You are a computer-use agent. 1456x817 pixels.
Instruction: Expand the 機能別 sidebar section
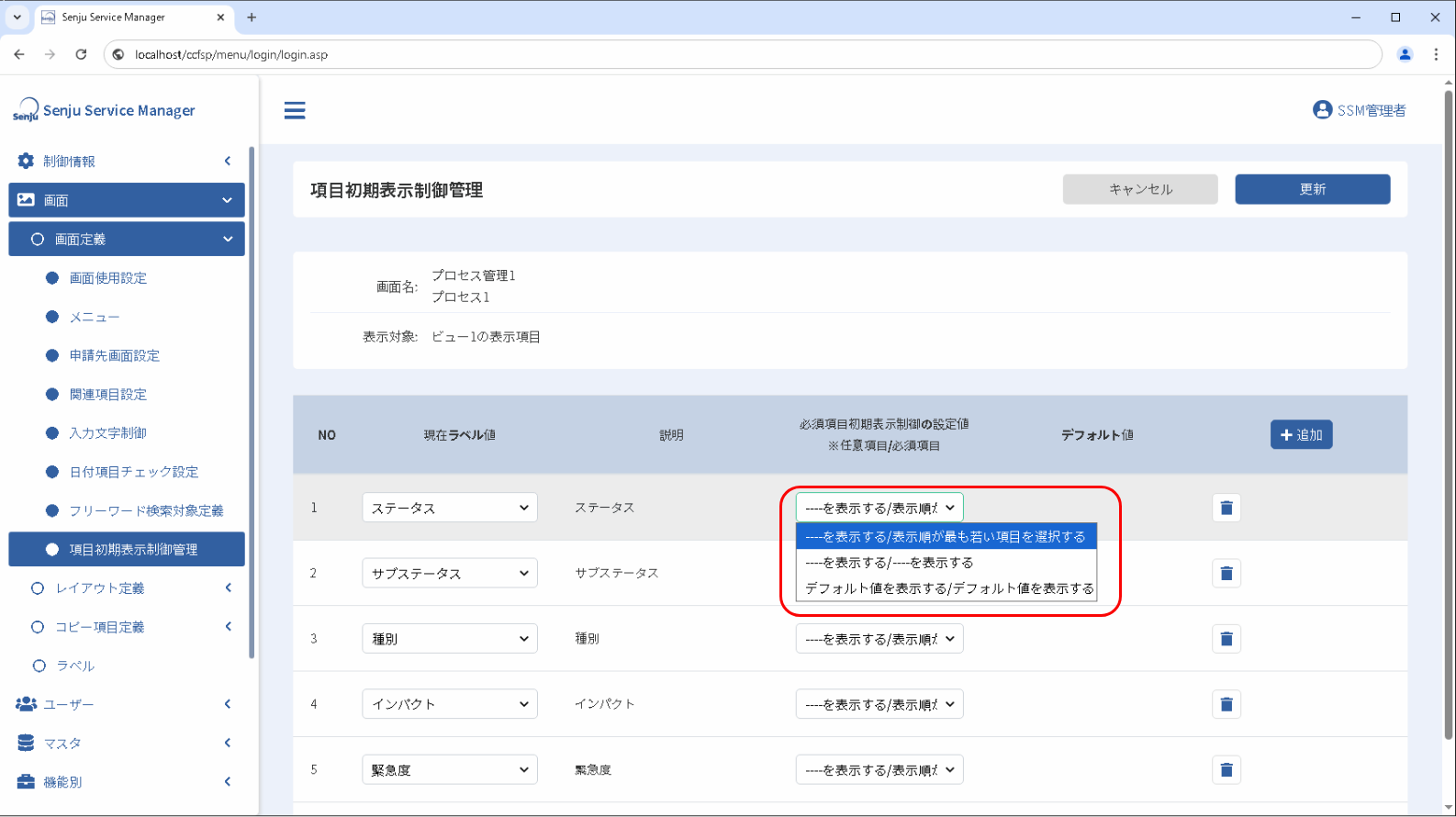pos(127,782)
